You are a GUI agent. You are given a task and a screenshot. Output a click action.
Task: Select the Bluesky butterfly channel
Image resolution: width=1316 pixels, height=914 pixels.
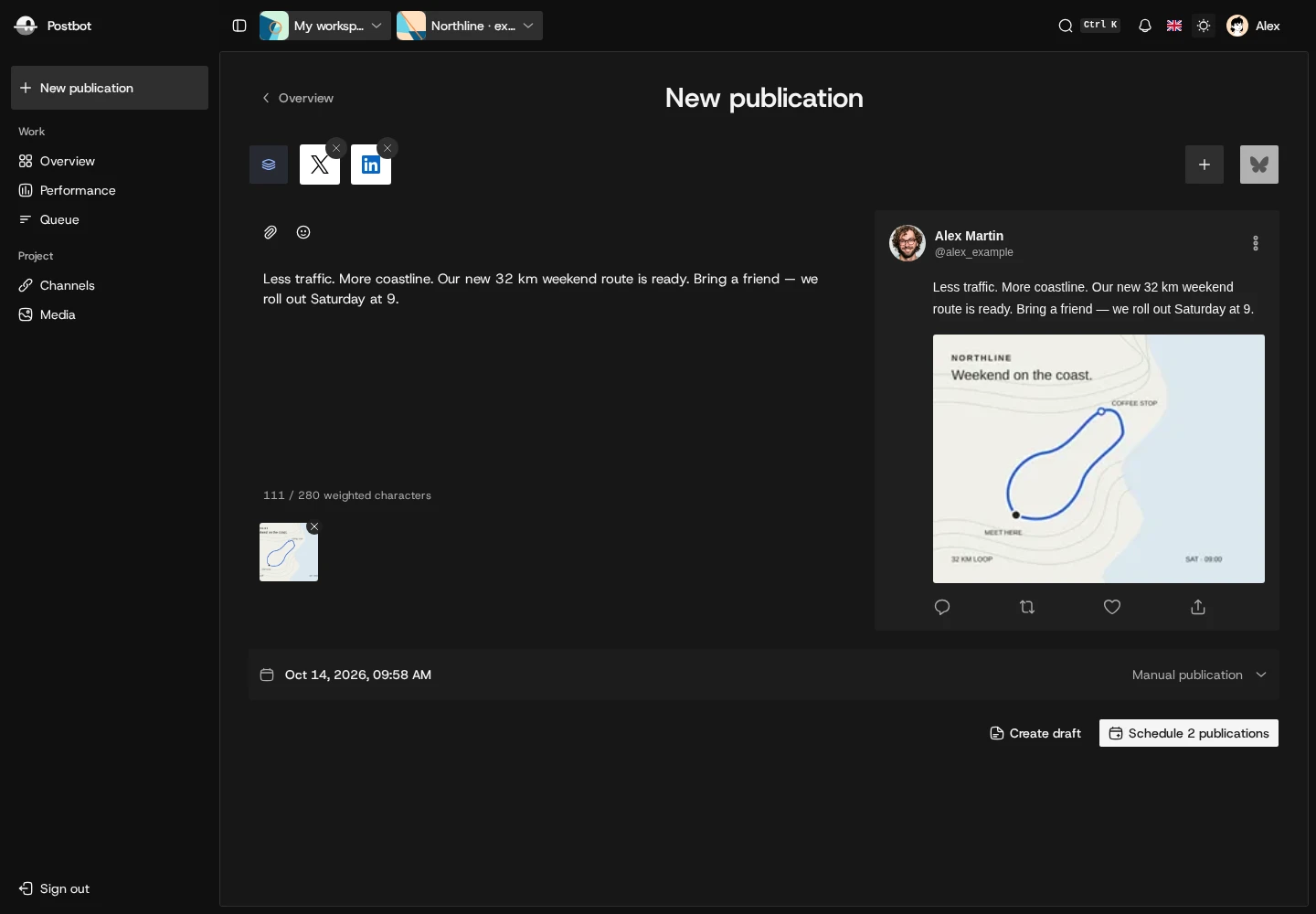tap(1259, 165)
